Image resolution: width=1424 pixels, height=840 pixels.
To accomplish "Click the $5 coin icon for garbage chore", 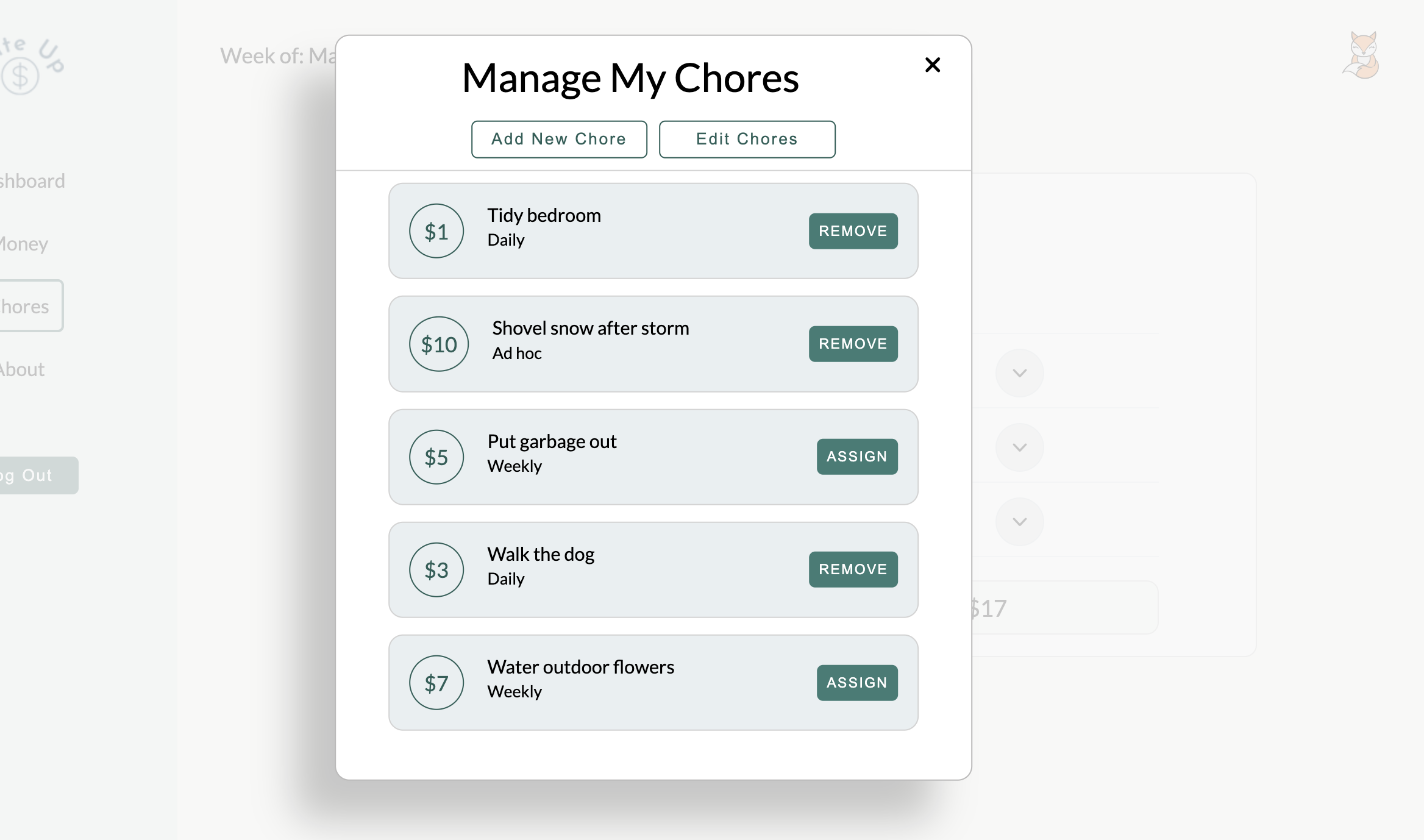I will [x=437, y=456].
